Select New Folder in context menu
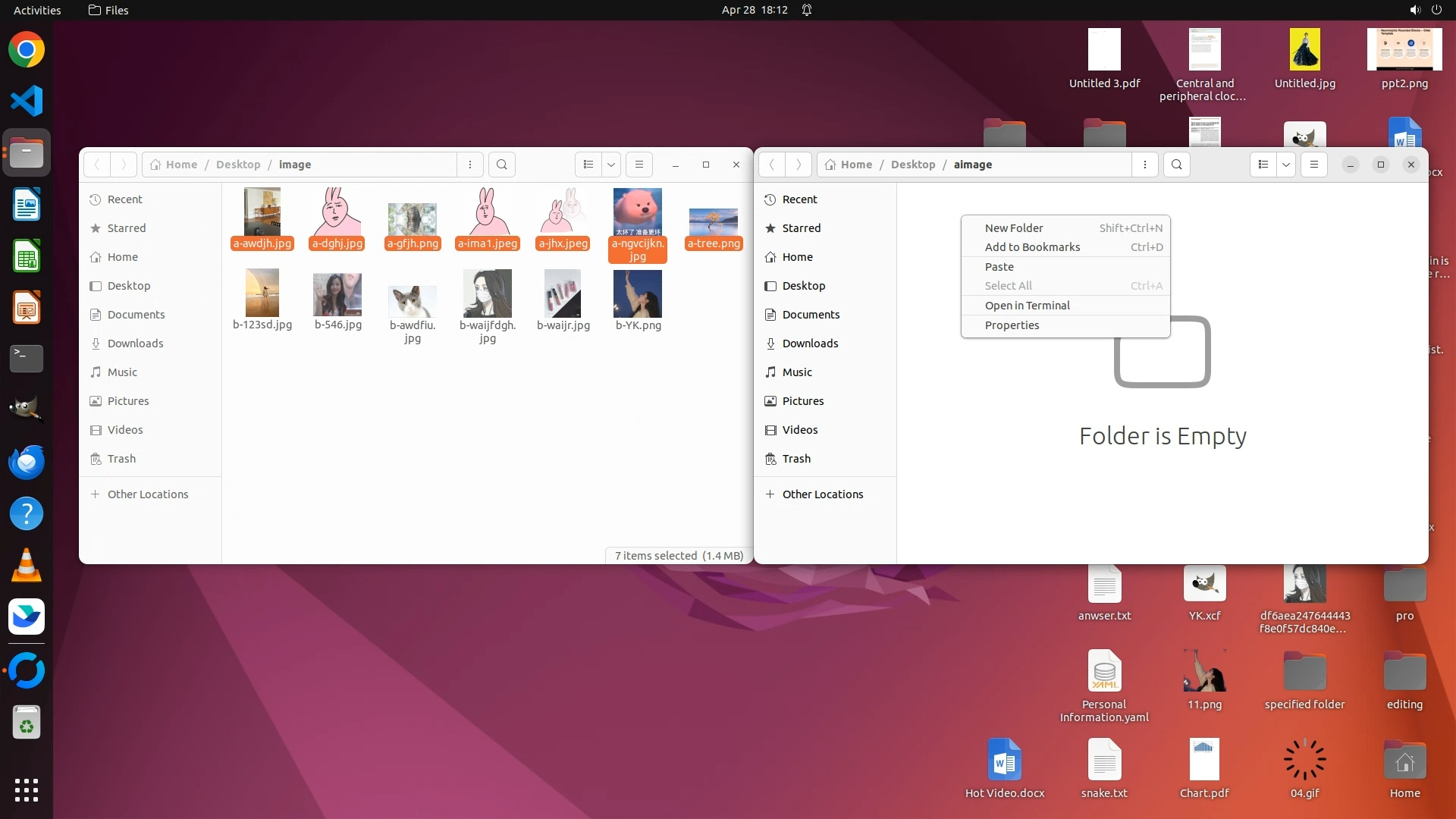1456x819 pixels. [1014, 227]
